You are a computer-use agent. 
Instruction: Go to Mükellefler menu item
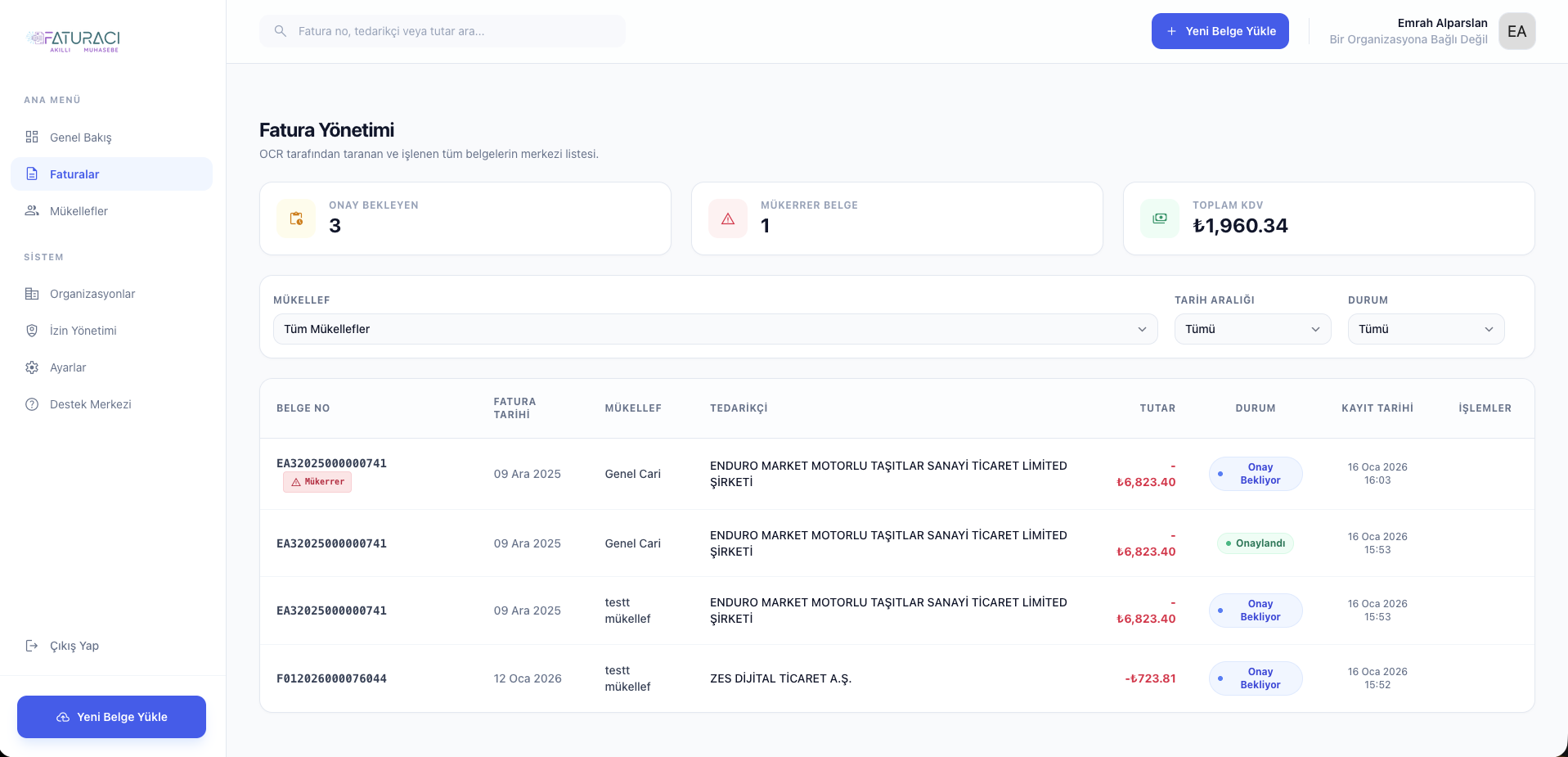(79, 211)
